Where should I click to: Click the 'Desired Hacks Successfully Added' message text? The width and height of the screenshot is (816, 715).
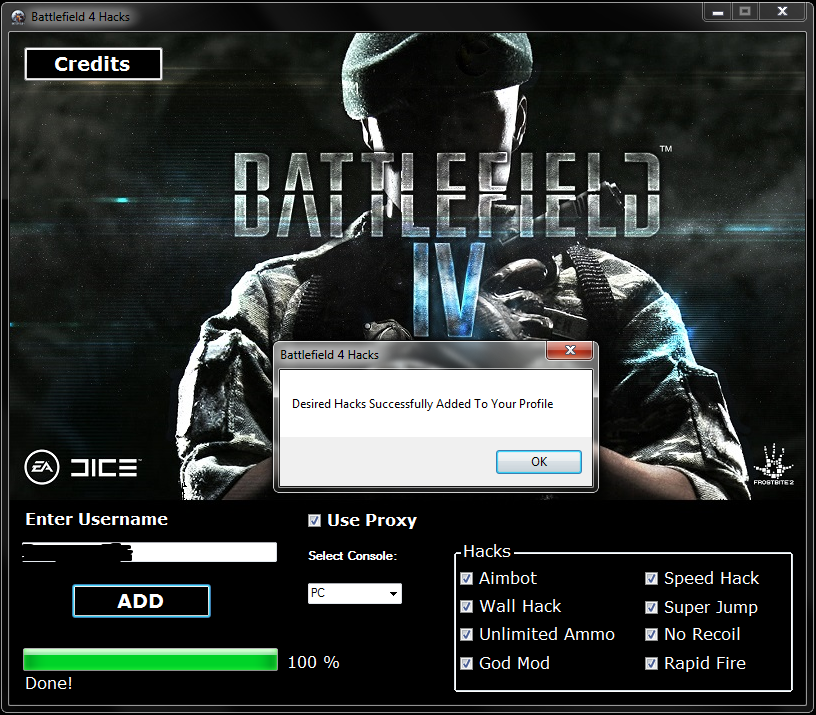click(423, 404)
